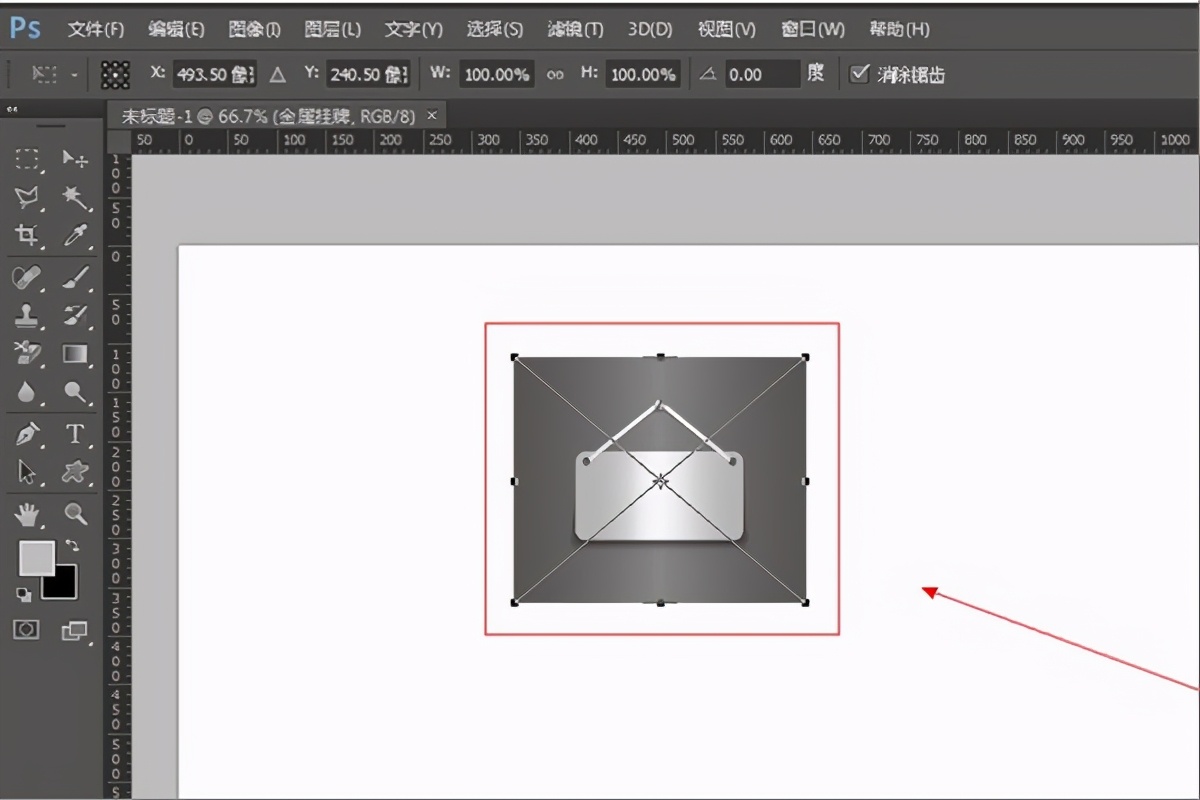
Task: Select the Horizontal Type tool
Action: pos(75,434)
